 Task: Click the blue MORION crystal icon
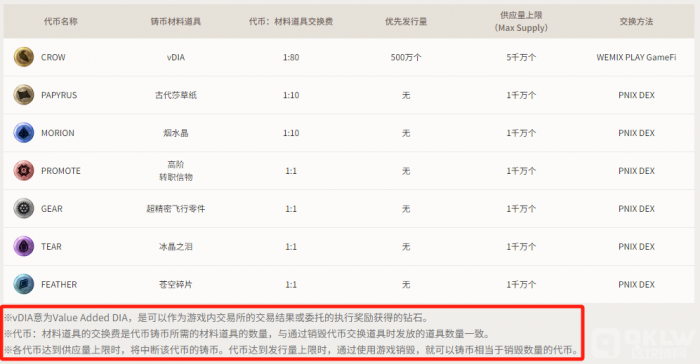click(x=24, y=133)
